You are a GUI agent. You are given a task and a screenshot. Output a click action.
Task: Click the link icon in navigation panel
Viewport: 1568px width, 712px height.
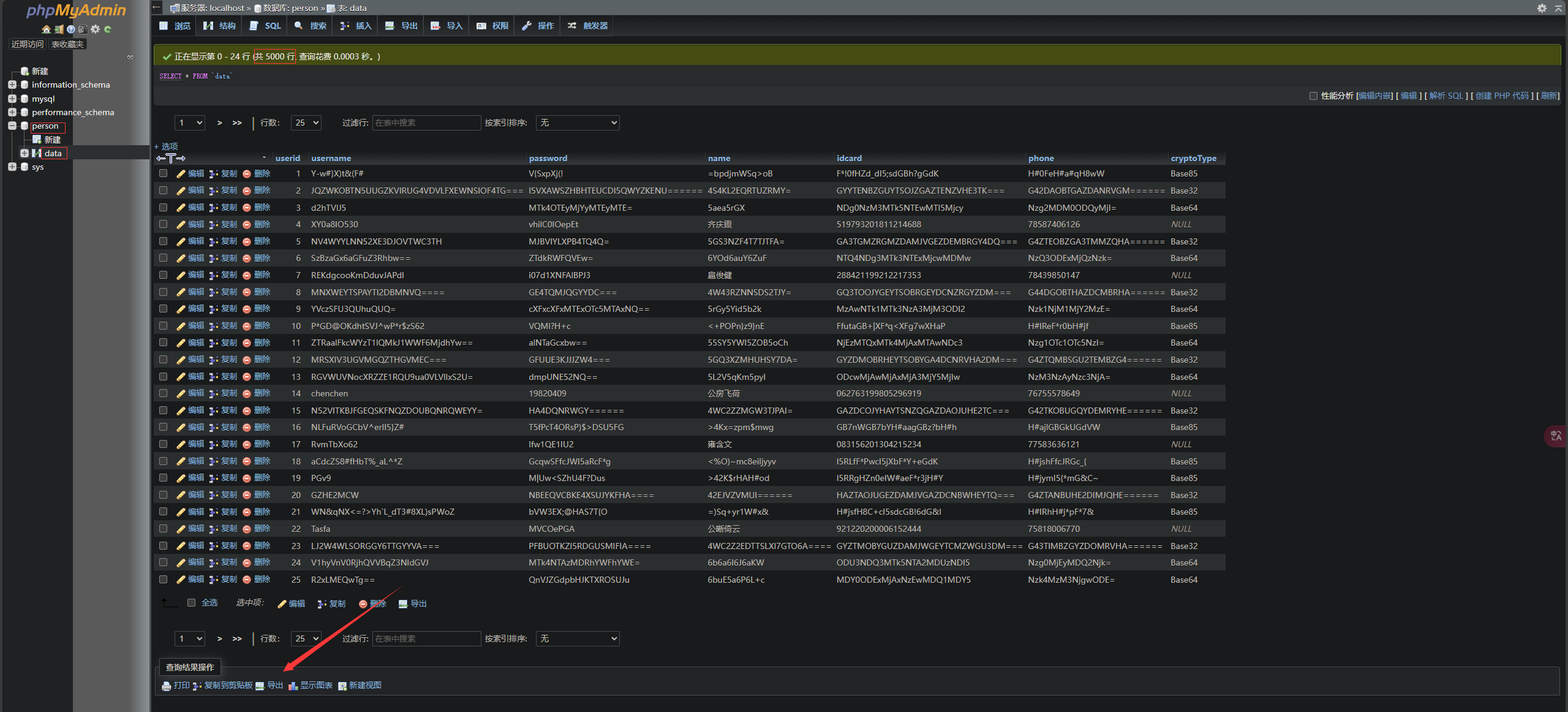[130, 57]
